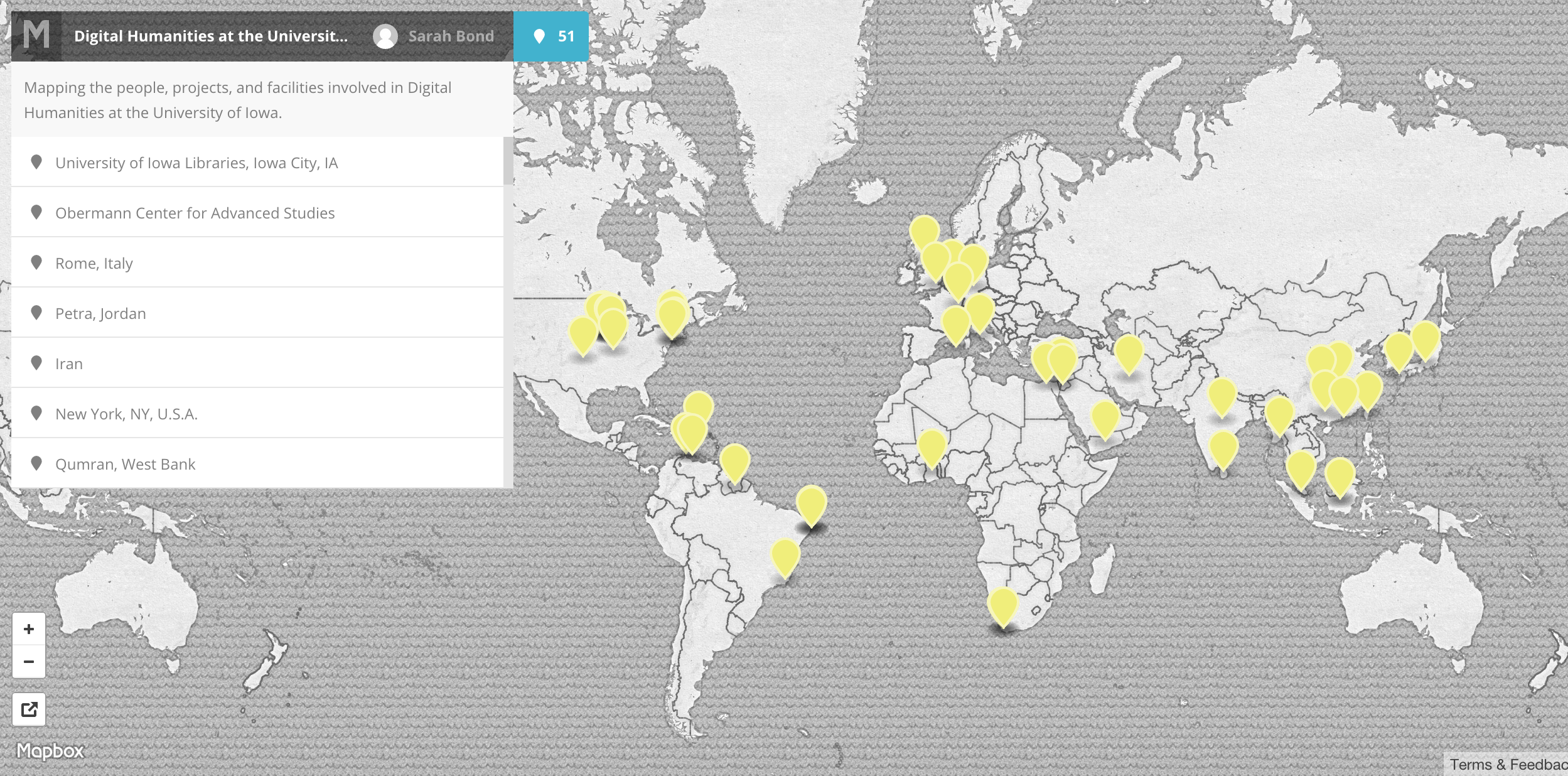This screenshot has height=776, width=1568.
Task: Select the New York, NY, U.S.A. entry
Action: [127, 414]
